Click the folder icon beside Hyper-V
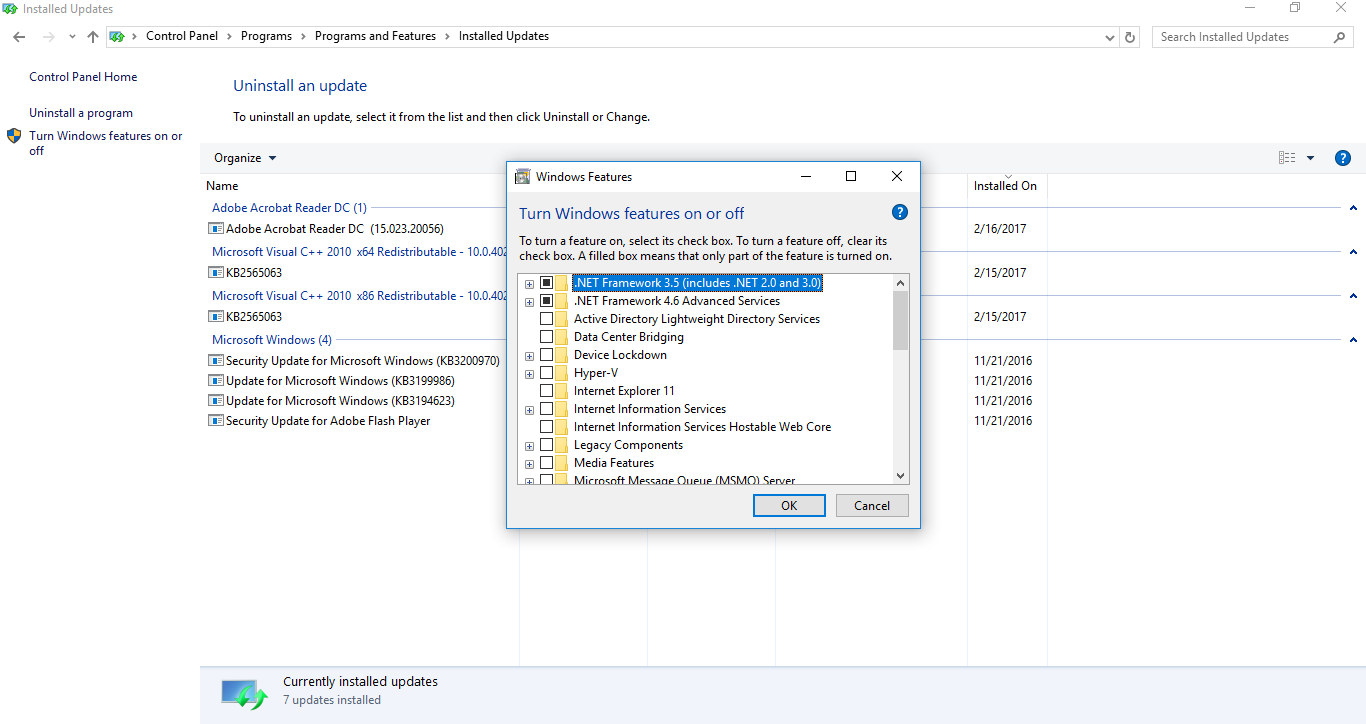Screen dimensions: 1366x724 click(561, 373)
